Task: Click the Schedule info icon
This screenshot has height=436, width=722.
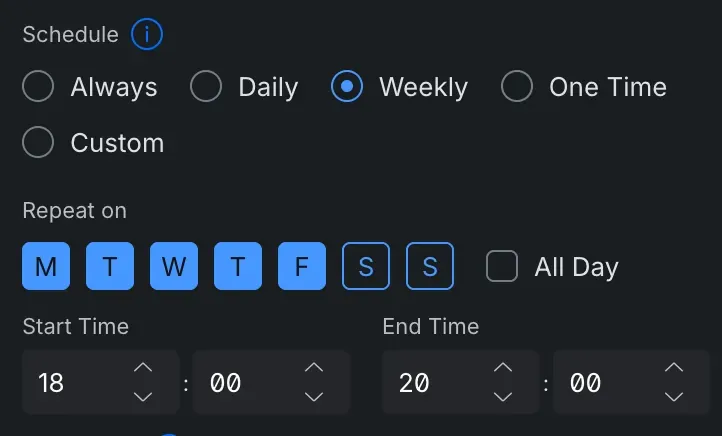Action: pyautogui.click(x=147, y=35)
